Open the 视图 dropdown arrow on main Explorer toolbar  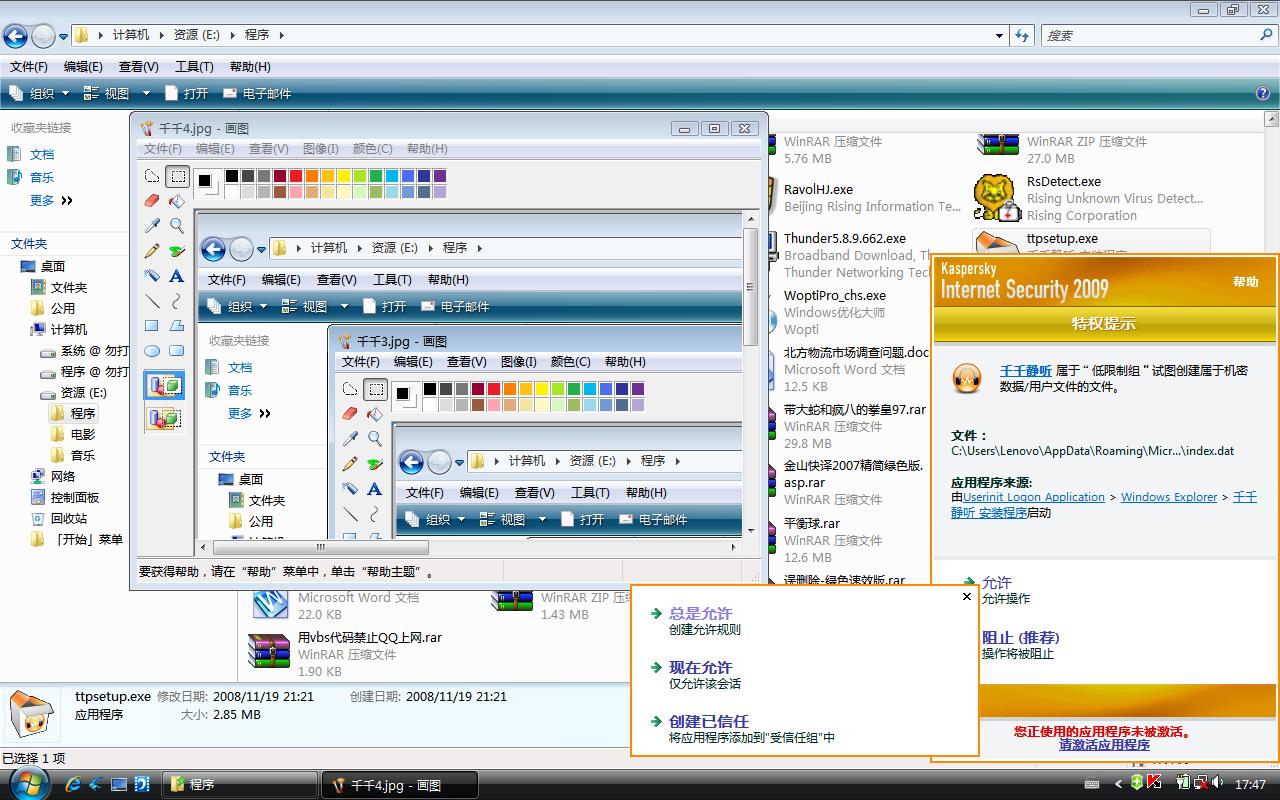coord(145,93)
